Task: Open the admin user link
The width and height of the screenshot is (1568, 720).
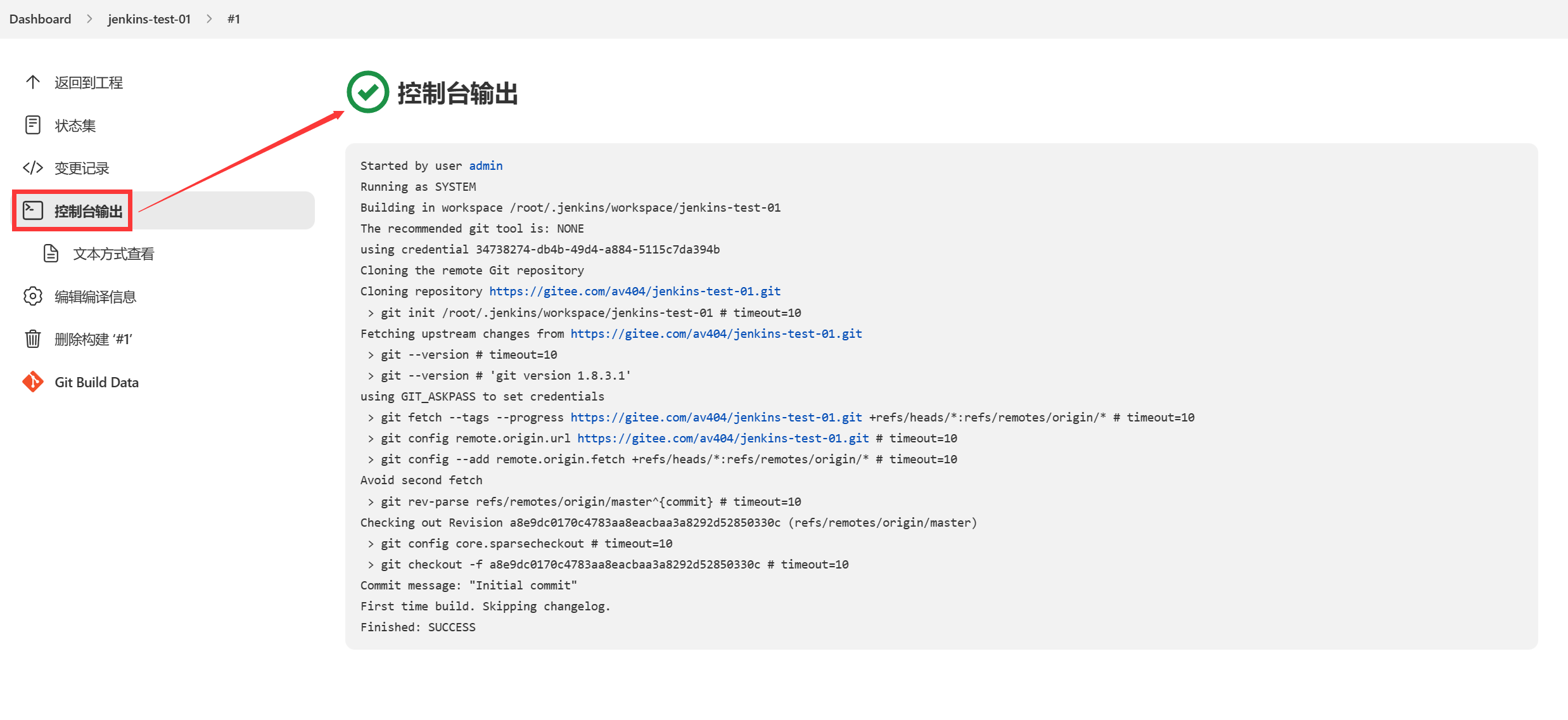Action: [x=485, y=165]
